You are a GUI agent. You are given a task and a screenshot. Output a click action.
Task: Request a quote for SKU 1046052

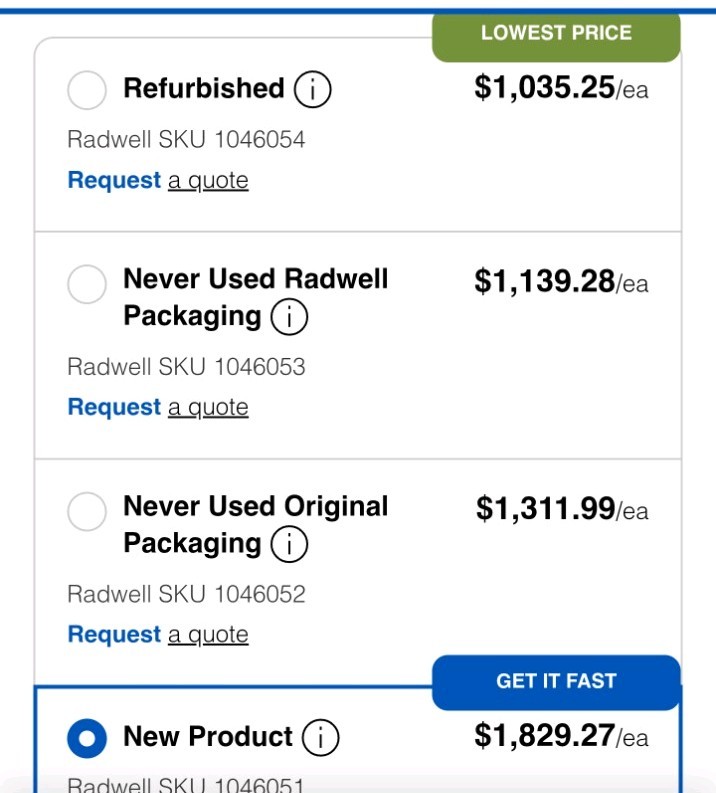(x=158, y=635)
